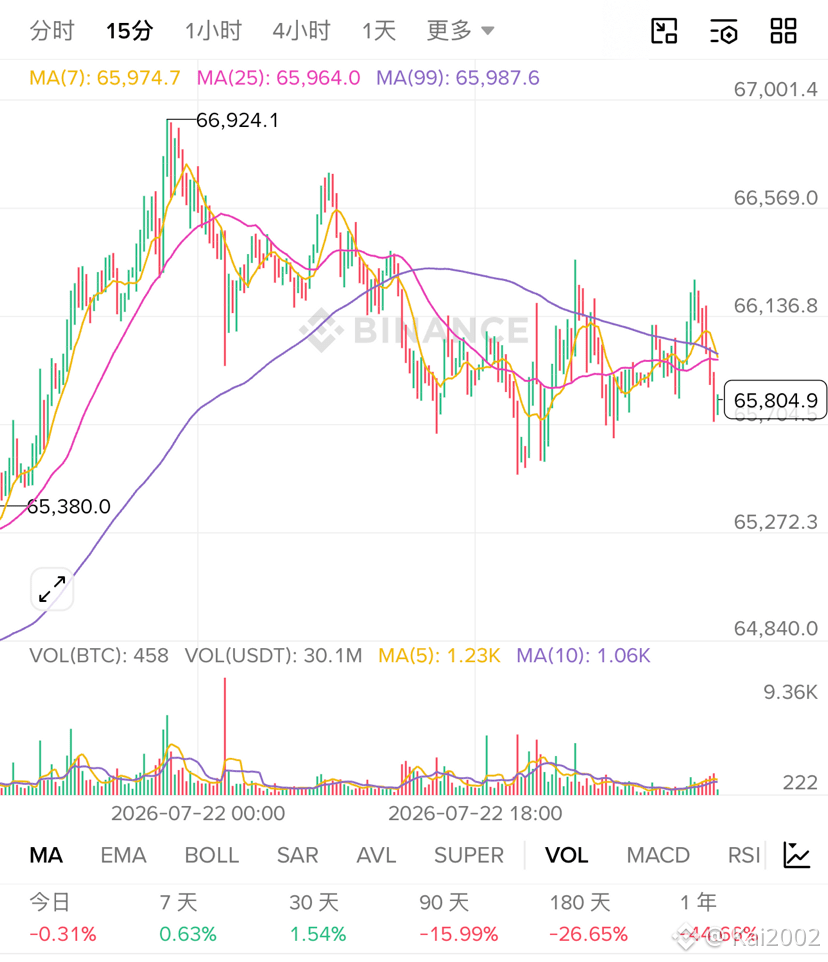This screenshot has width=828, height=962.
Task: Click the 30 天 1.54% performance value
Action: (318, 934)
